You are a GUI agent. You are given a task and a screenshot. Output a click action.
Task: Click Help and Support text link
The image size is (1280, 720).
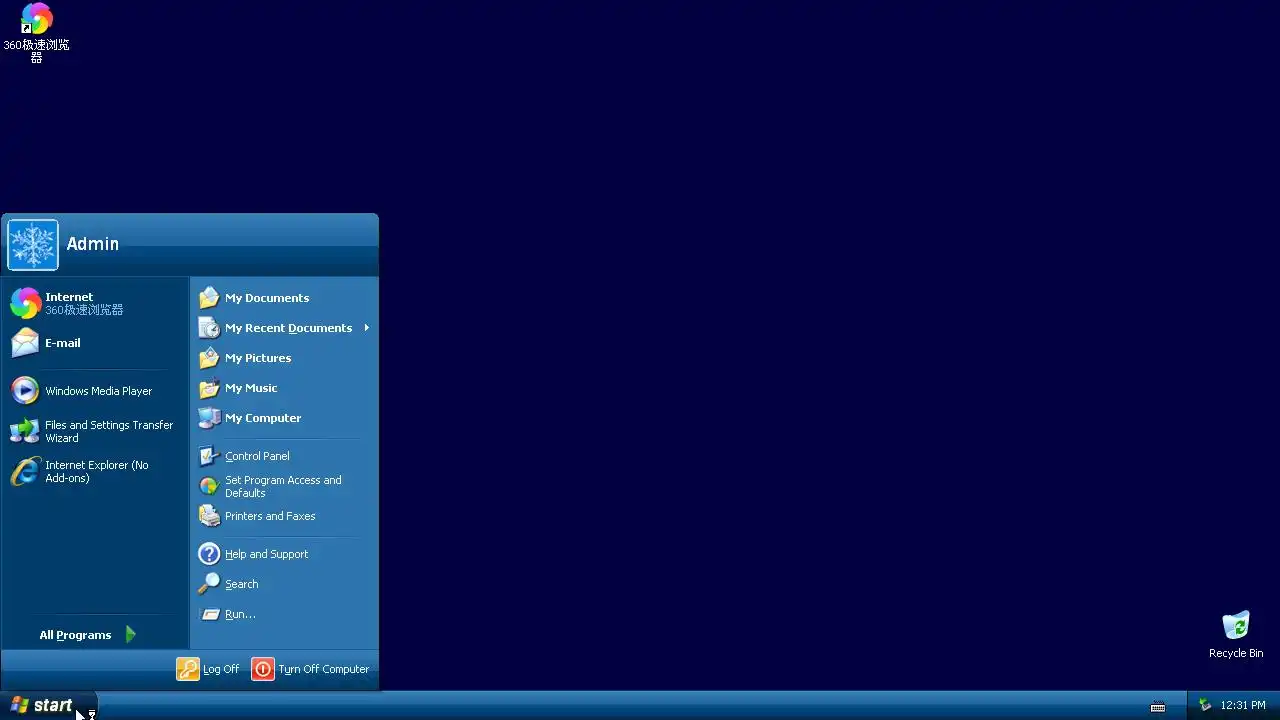(266, 554)
